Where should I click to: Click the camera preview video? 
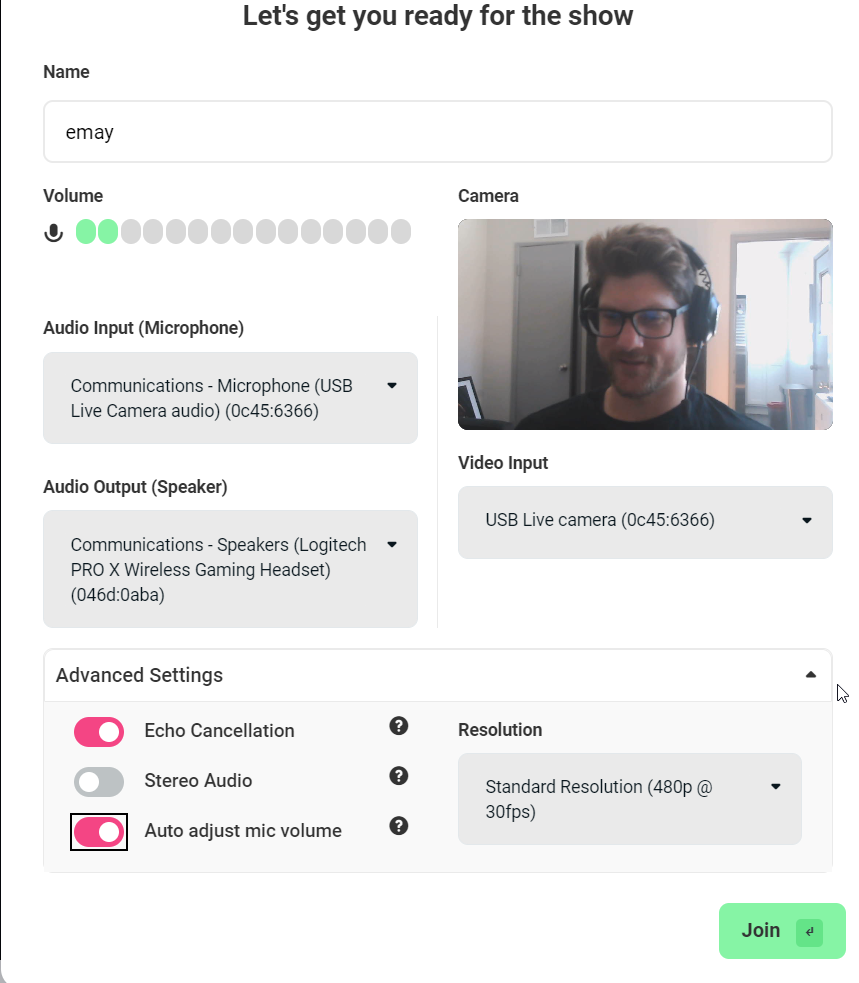tap(645, 325)
